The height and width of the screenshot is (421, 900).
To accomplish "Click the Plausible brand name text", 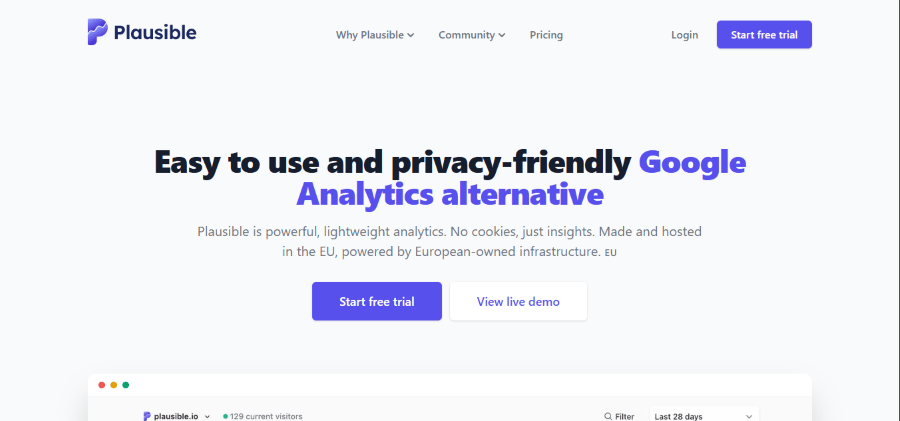I will 154,33.
